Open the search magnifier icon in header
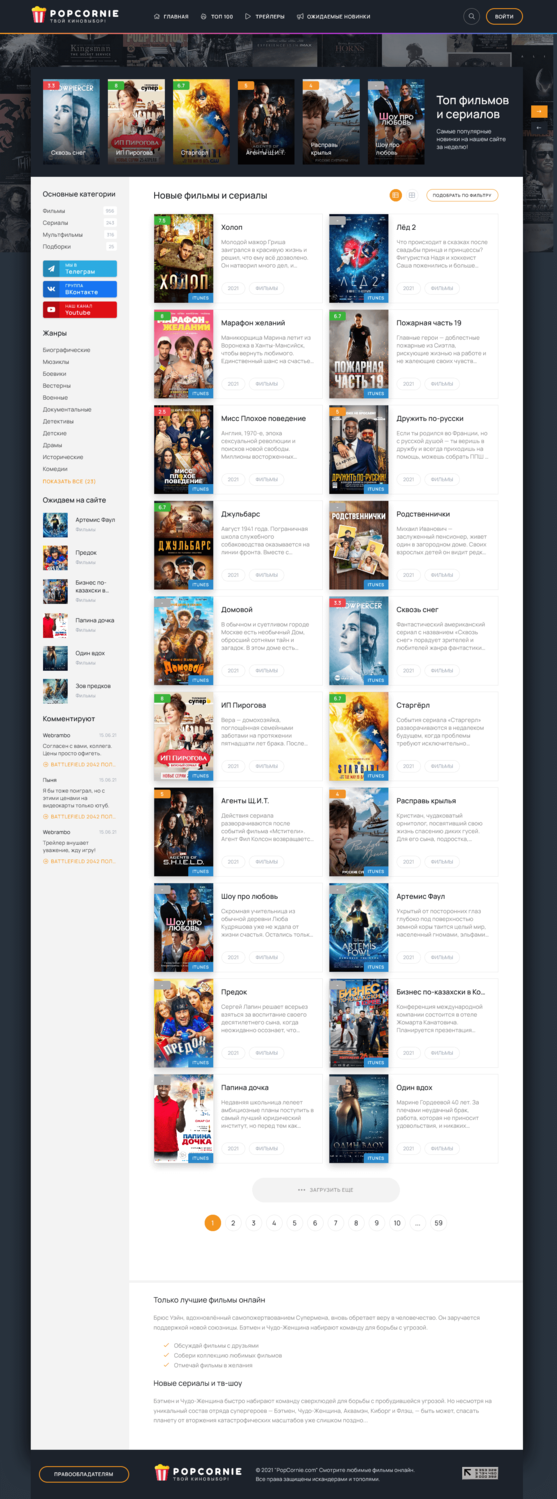This screenshot has height=1499, width=557. coord(472,17)
